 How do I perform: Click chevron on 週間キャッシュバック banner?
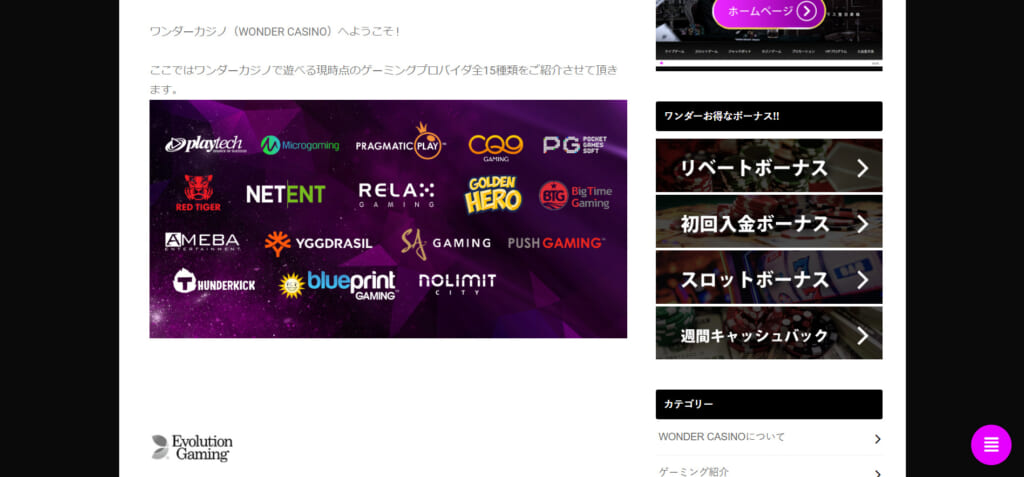click(x=863, y=336)
